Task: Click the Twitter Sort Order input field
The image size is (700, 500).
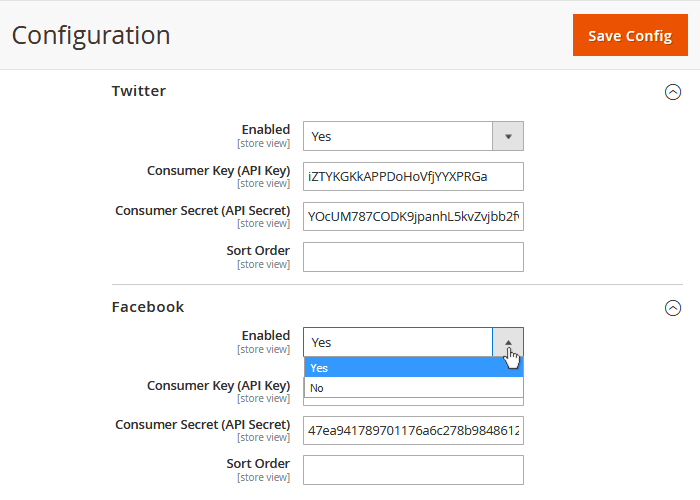Action: coord(413,257)
